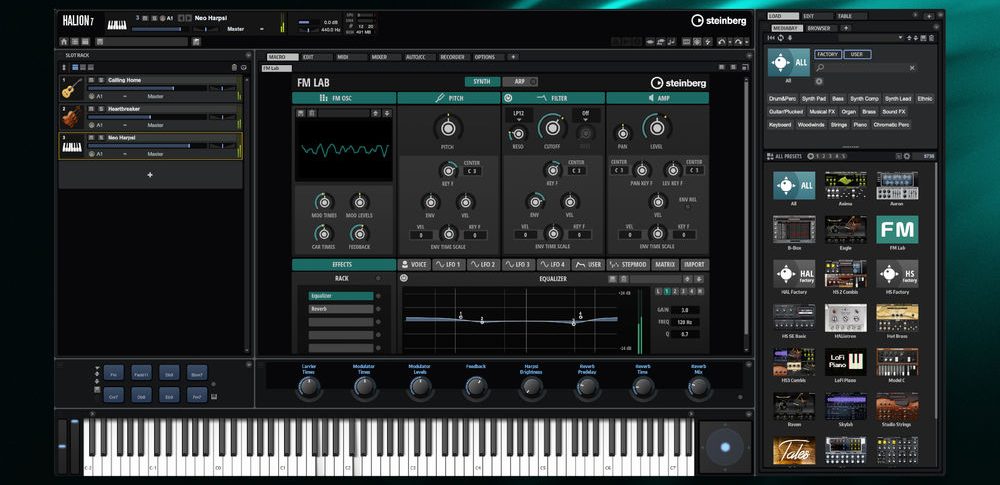
Task: Turn the Pitch knob in the PITCH section
Action: tap(448, 128)
